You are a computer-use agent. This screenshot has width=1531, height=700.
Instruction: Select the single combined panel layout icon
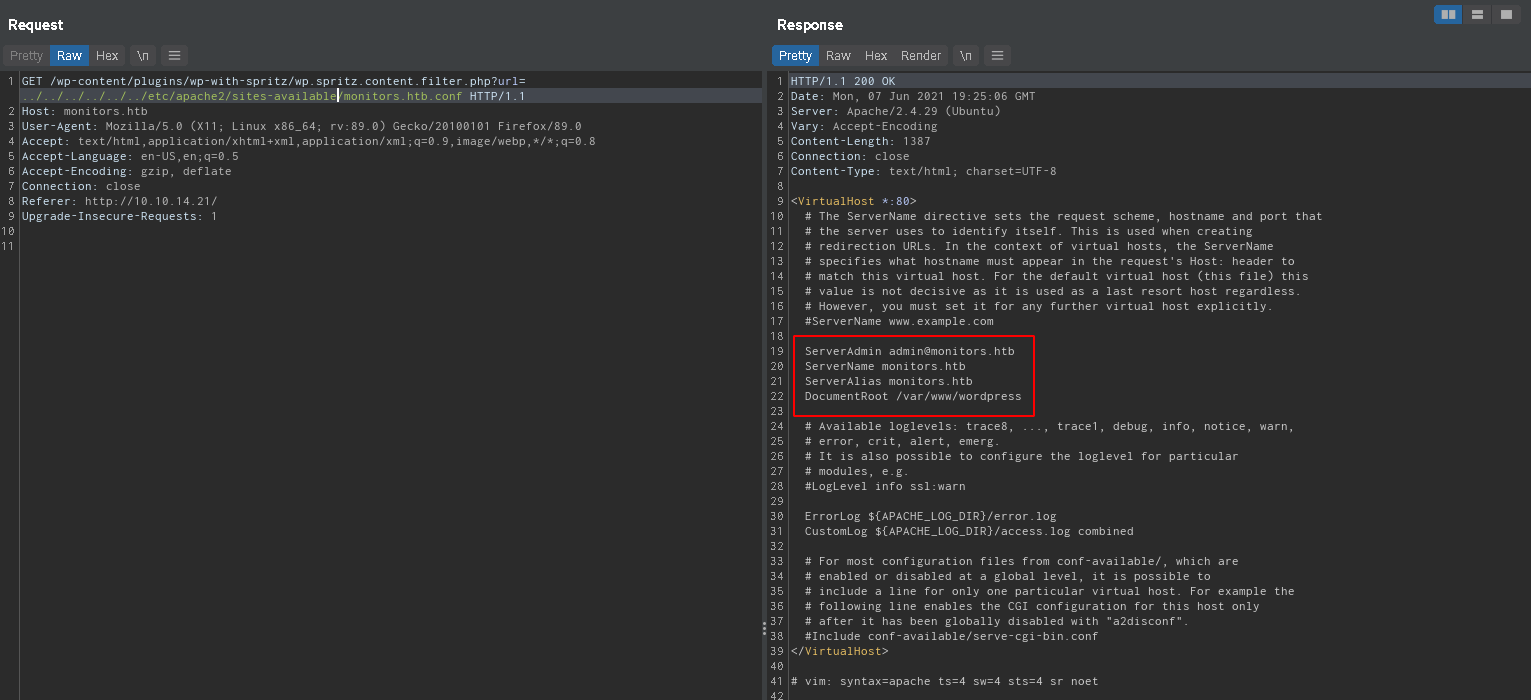(1505, 14)
